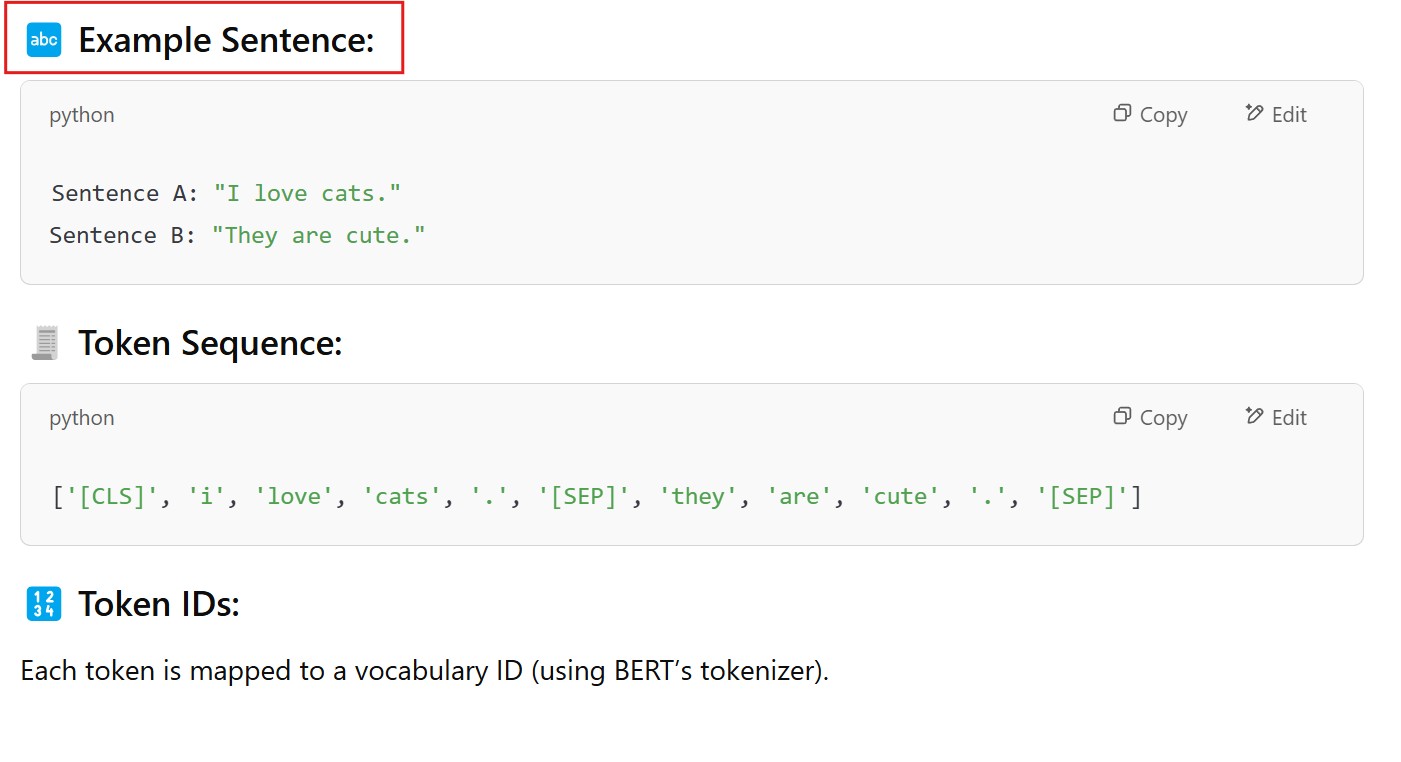Click the scroll icon beside Token Sequence
Image resolution: width=1401 pixels, height=762 pixels.
click(44, 343)
